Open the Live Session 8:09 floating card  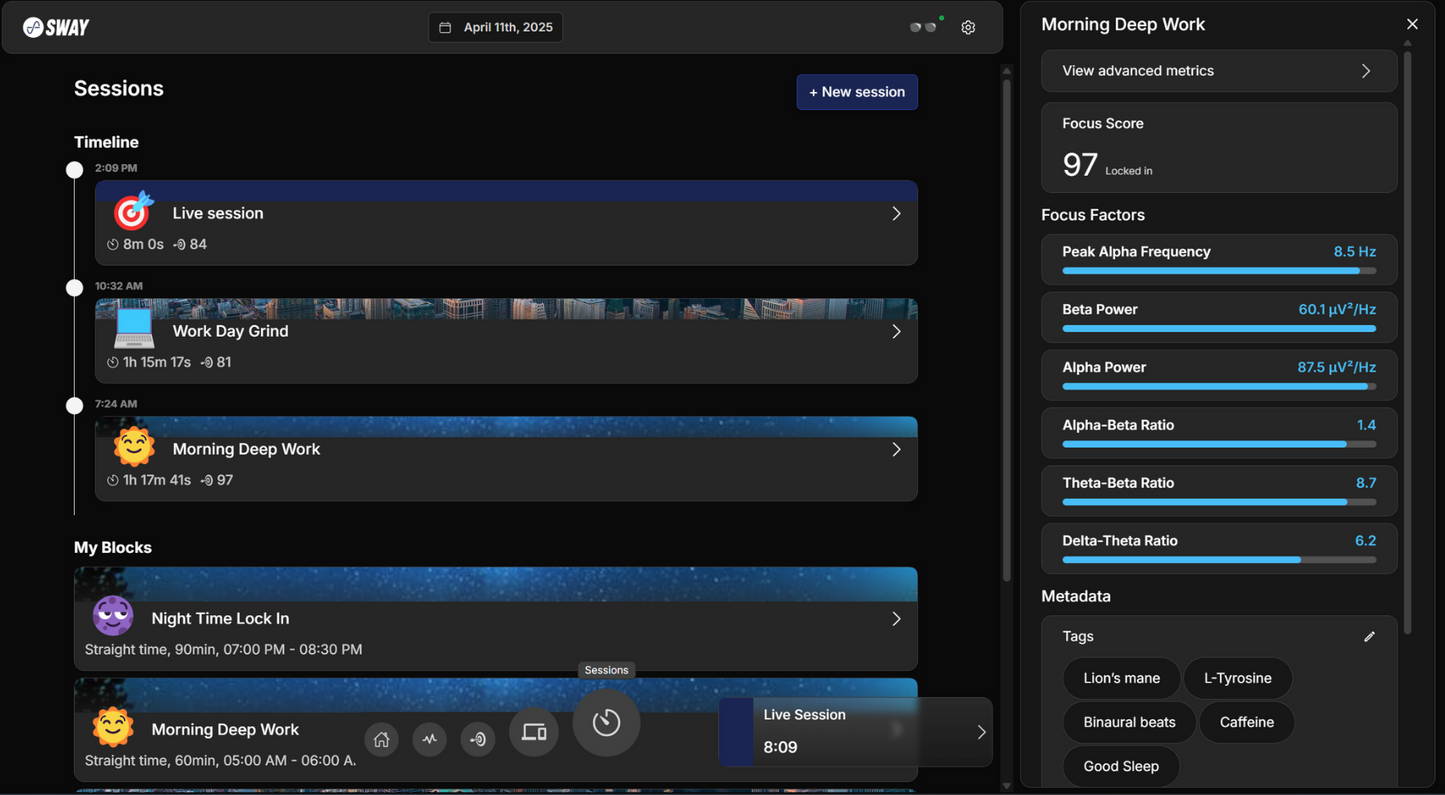click(x=855, y=732)
